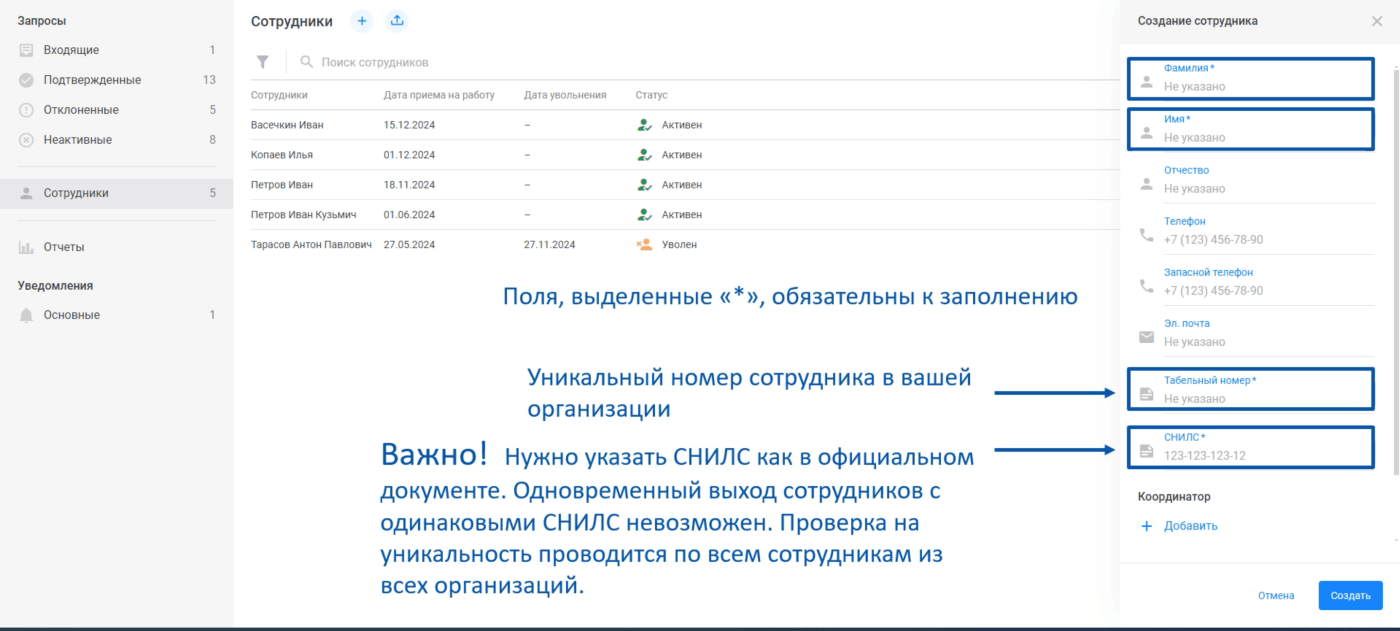Viewport: 1400px width, 631px height.
Task: Click the Добавить coordinator link
Action: point(1190,526)
